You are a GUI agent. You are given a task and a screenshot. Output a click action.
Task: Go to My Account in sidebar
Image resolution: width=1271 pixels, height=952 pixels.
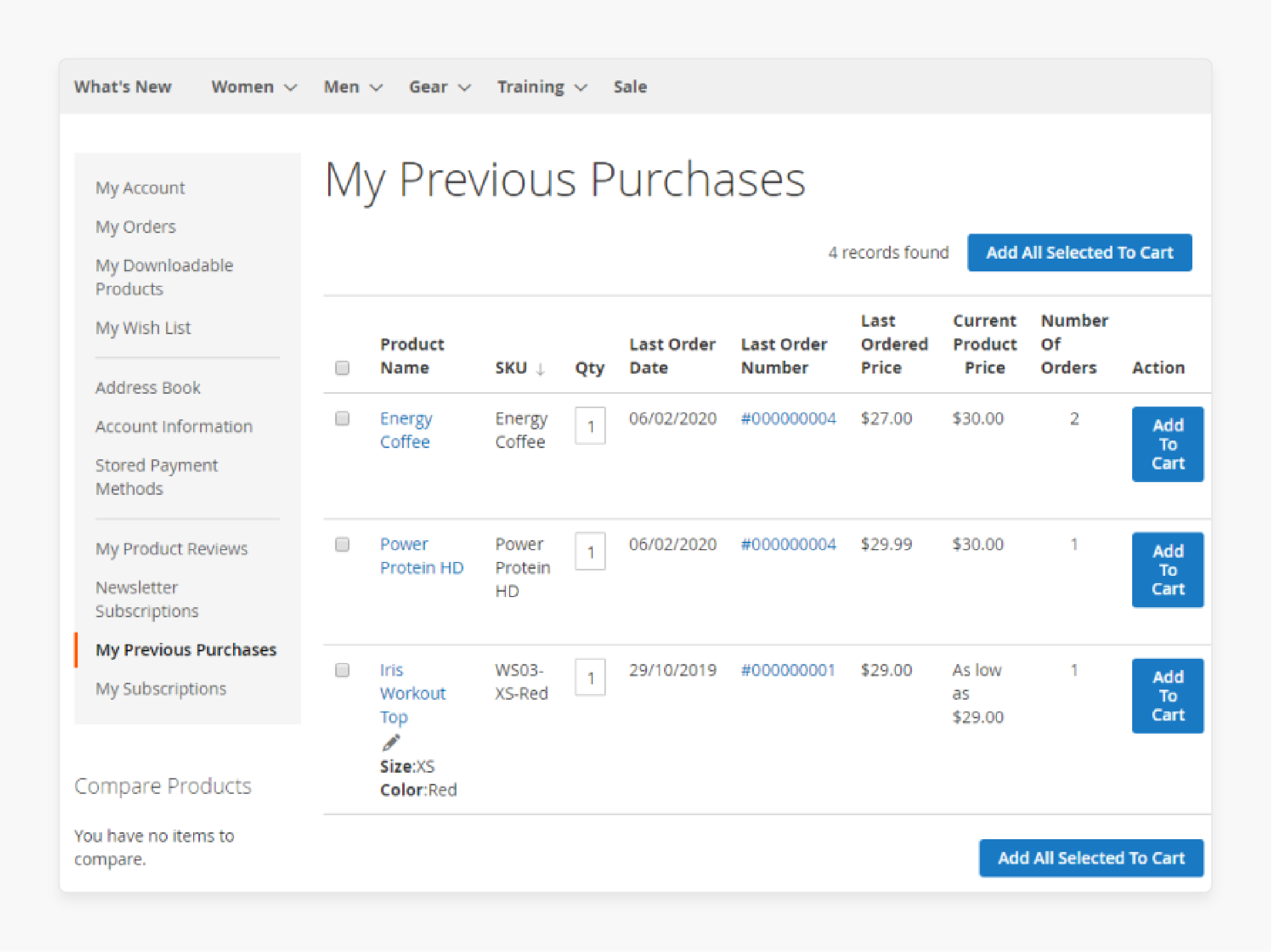pos(140,188)
